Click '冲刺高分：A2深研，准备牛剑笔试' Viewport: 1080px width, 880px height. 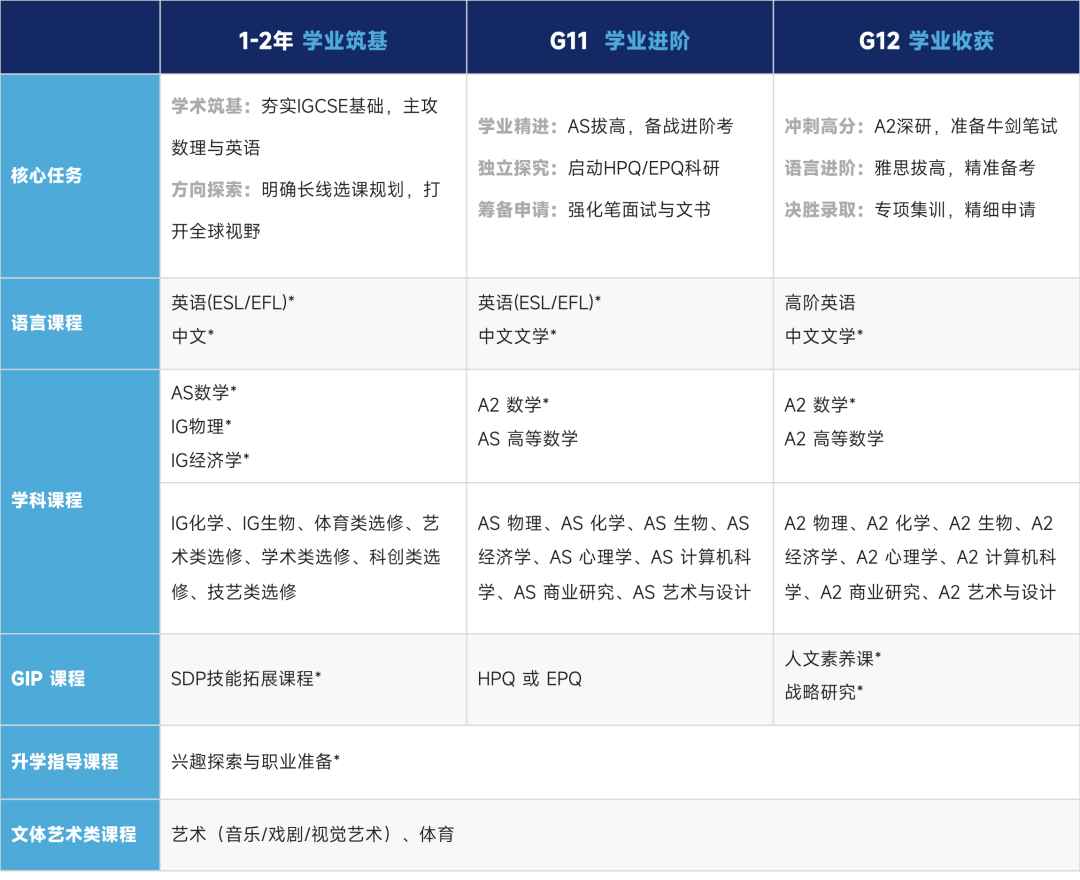(x=920, y=126)
